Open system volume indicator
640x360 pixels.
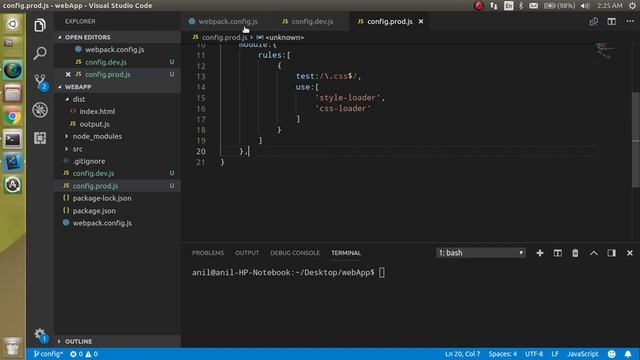pos(585,5)
